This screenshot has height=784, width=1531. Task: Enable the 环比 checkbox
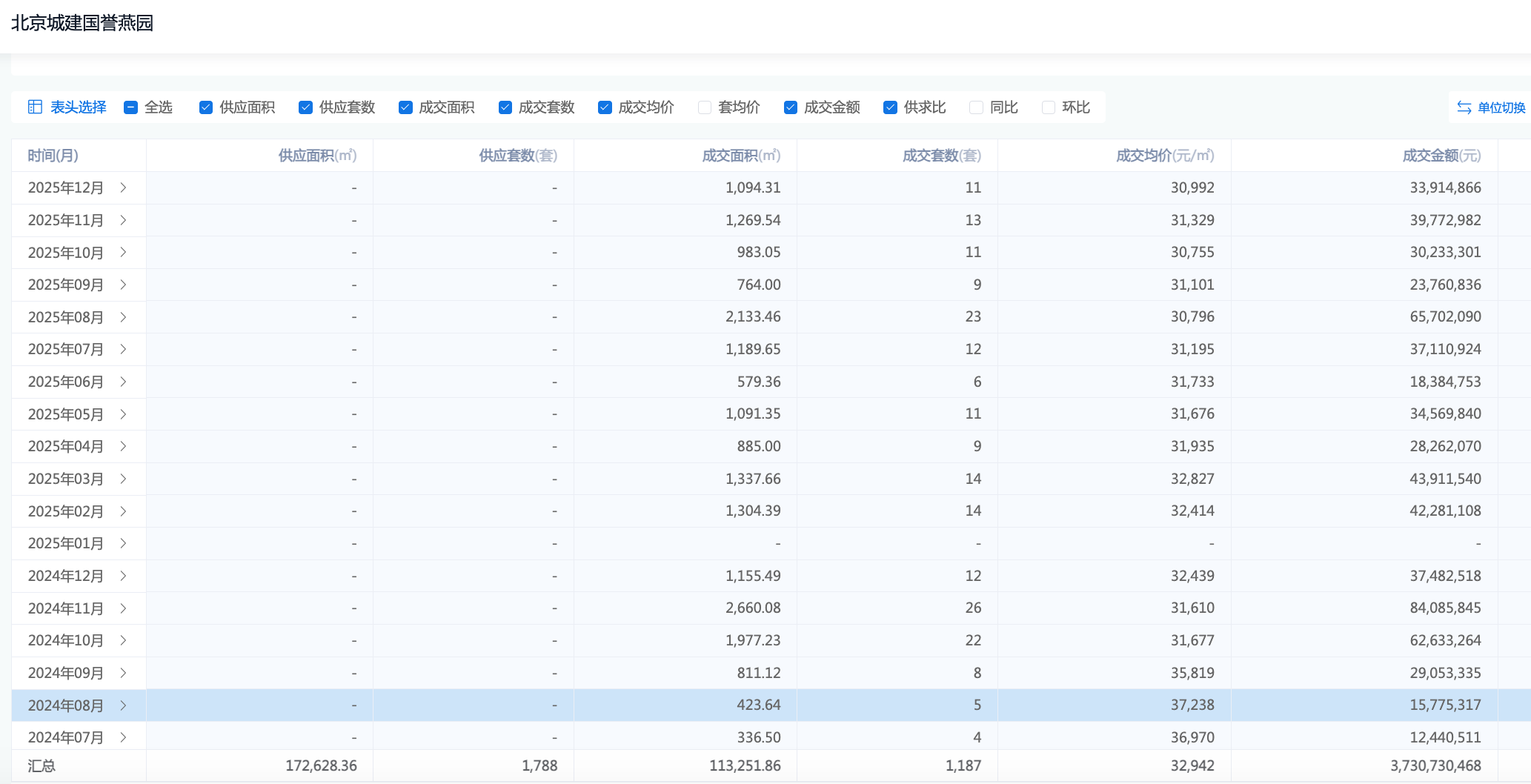click(x=1049, y=107)
